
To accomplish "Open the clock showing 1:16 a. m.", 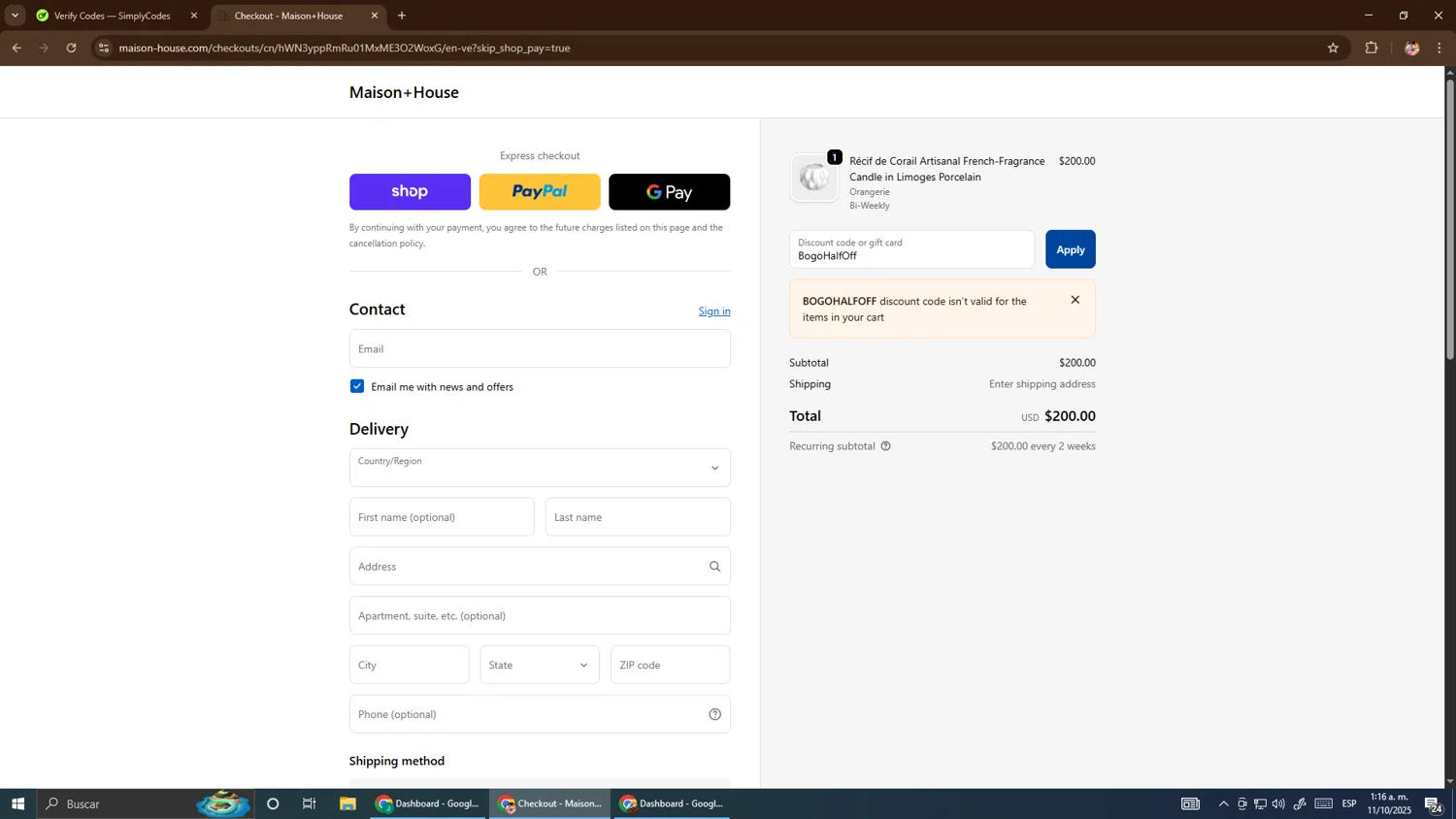I will coord(1389,803).
